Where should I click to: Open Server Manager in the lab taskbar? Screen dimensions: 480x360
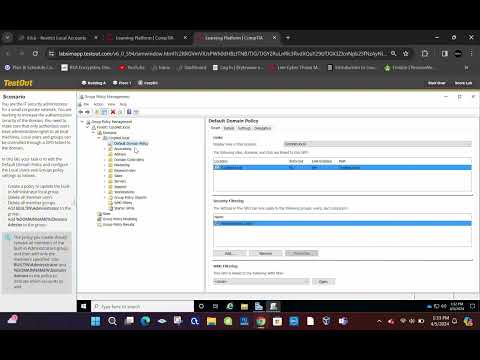click(259, 306)
